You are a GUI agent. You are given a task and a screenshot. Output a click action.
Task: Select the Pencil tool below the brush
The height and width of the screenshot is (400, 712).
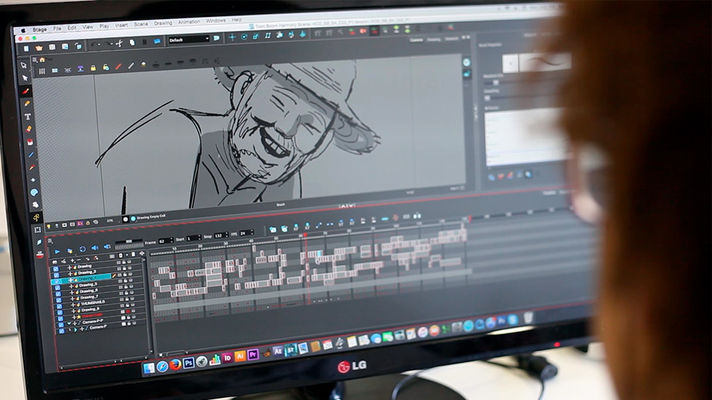pos(27,104)
